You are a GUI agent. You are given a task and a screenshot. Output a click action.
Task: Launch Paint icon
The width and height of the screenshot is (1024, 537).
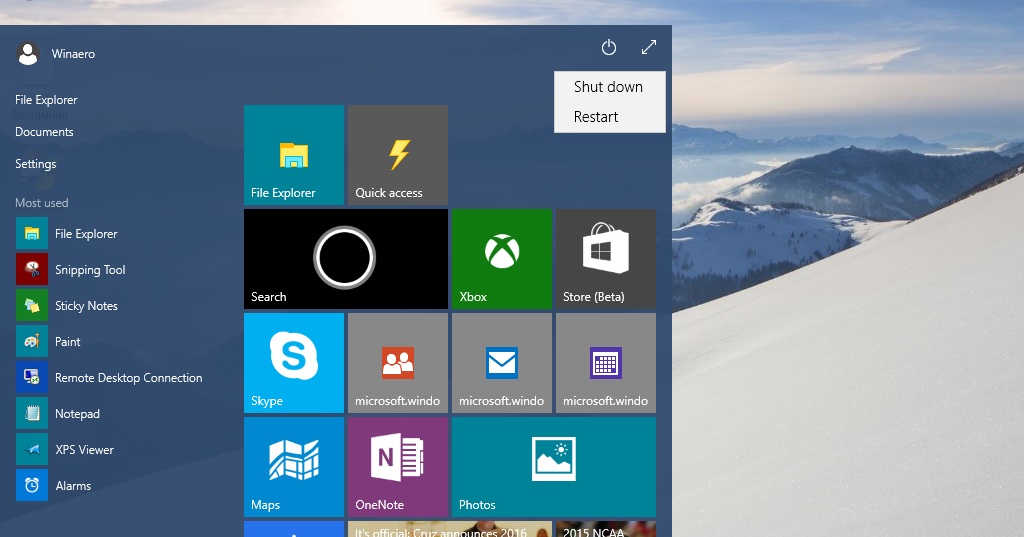coord(32,341)
